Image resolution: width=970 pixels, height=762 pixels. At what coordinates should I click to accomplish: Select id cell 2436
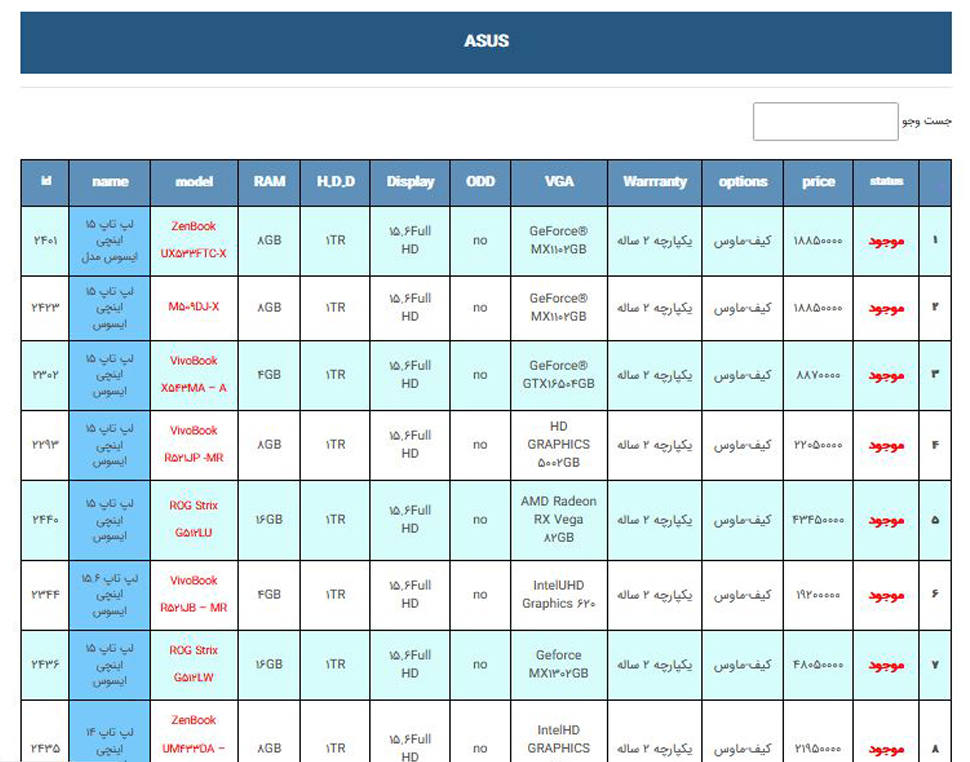click(x=45, y=665)
